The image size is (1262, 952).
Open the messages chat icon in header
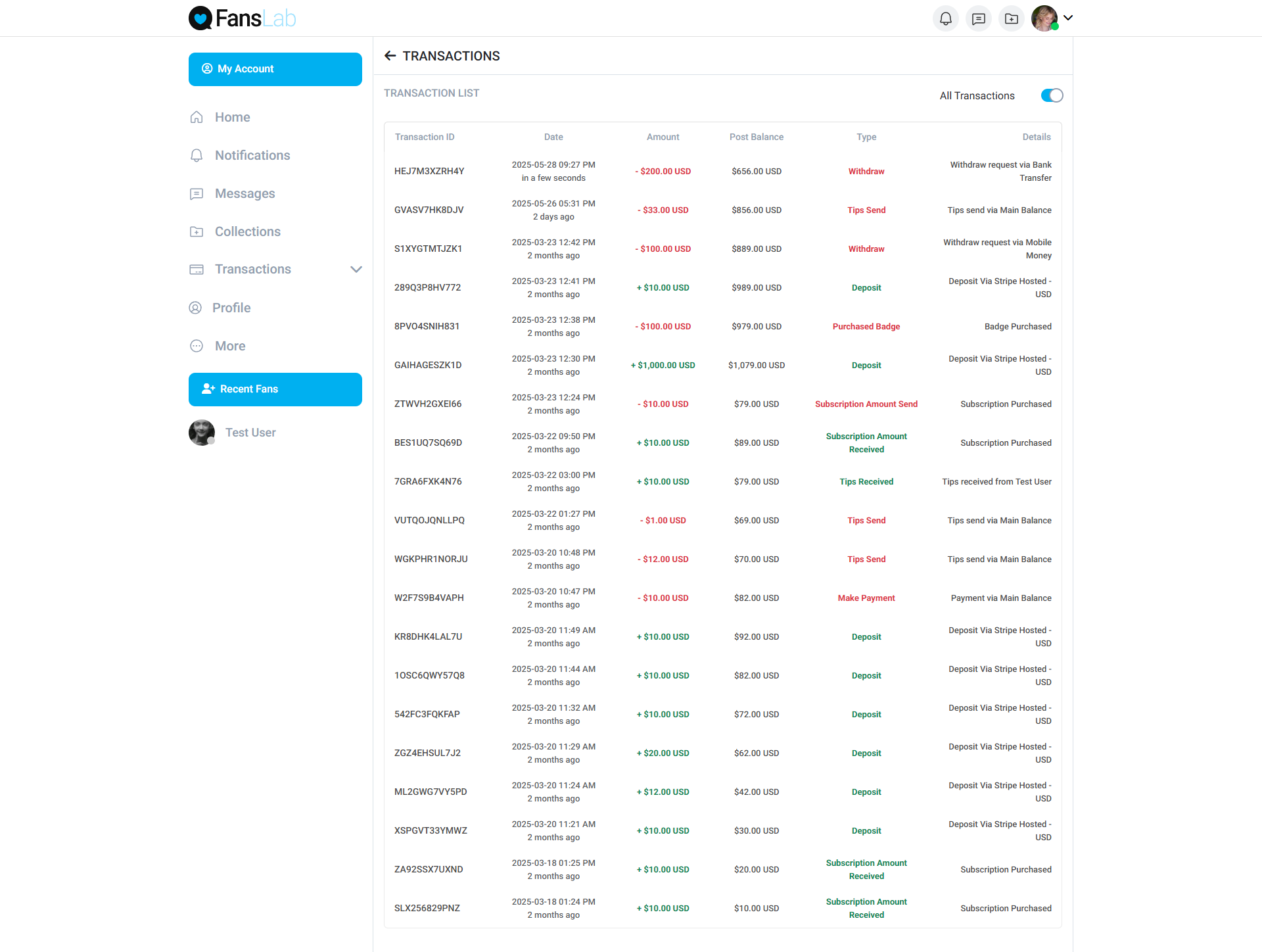click(978, 18)
